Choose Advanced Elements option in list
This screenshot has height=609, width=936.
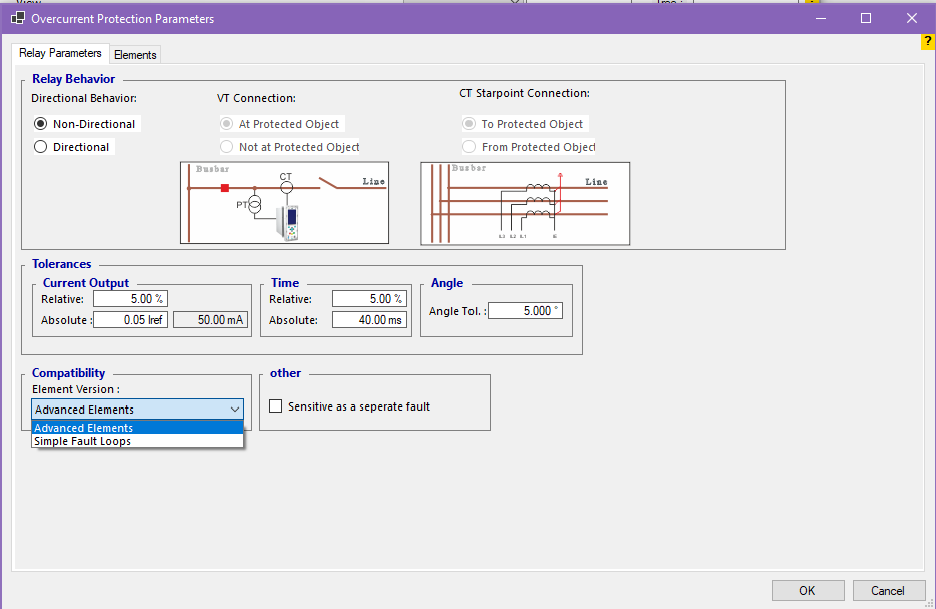click(x=84, y=428)
